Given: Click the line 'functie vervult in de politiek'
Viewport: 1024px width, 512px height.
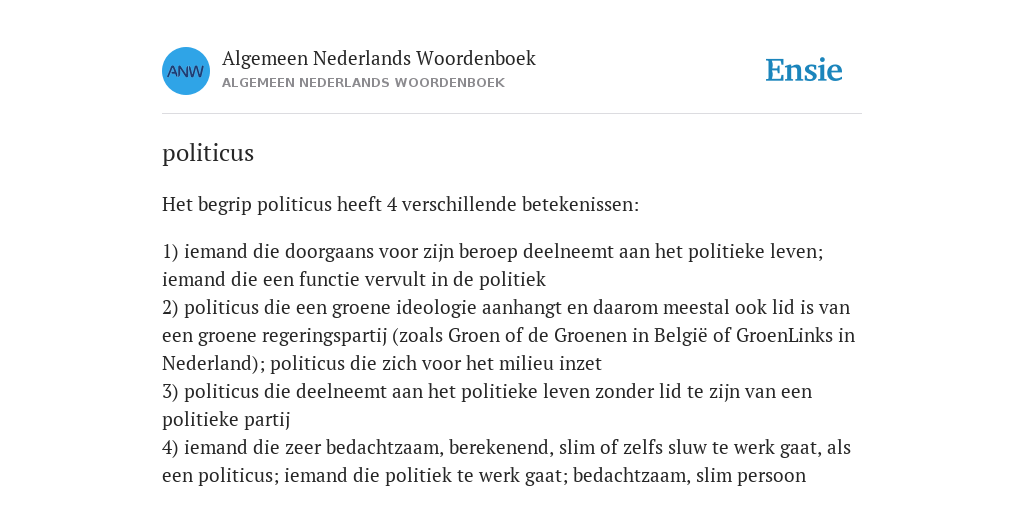Looking at the screenshot, I should click(422, 280).
